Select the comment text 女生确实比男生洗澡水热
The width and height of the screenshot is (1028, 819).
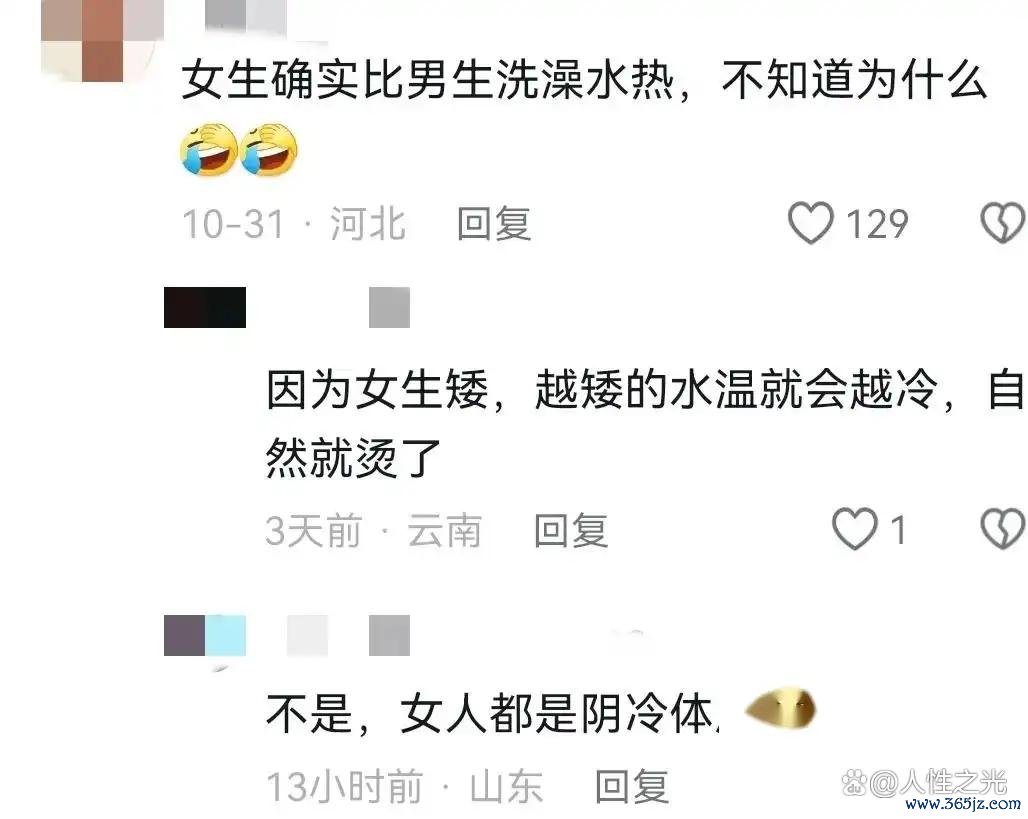pos(427,80)
